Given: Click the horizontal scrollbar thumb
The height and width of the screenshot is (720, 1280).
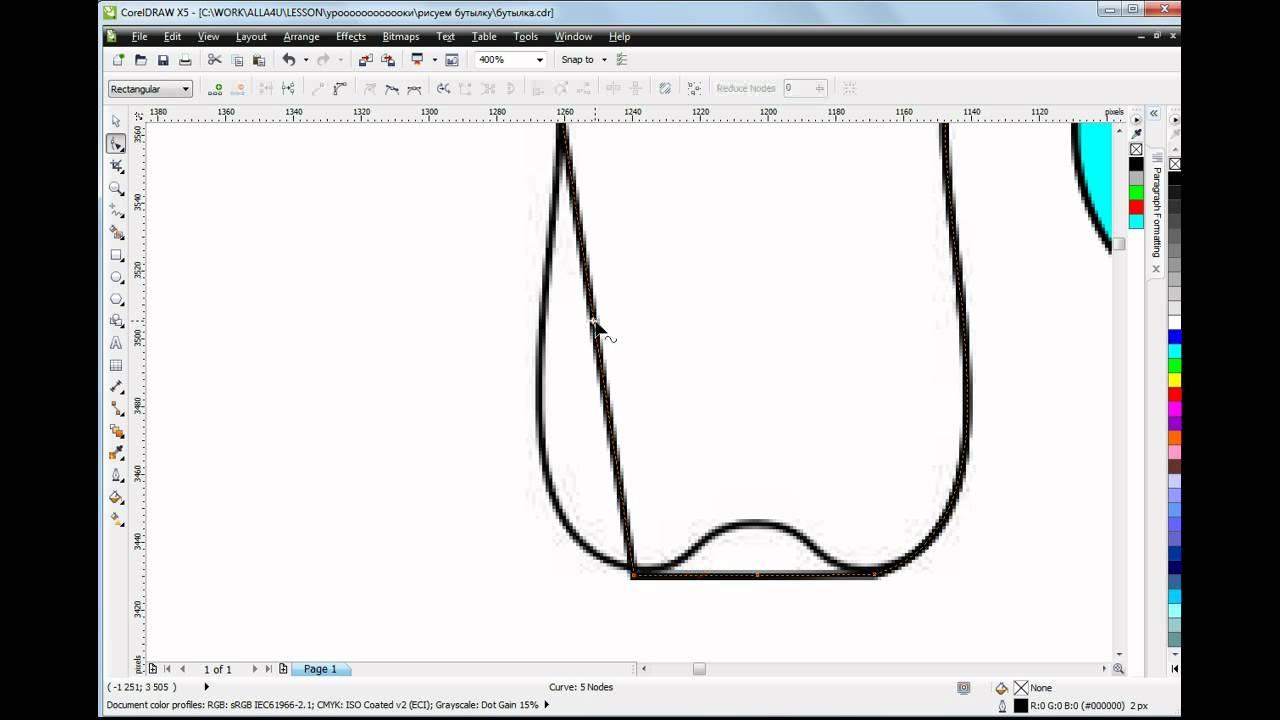Looking at the screenshot, I should [699, 669].
